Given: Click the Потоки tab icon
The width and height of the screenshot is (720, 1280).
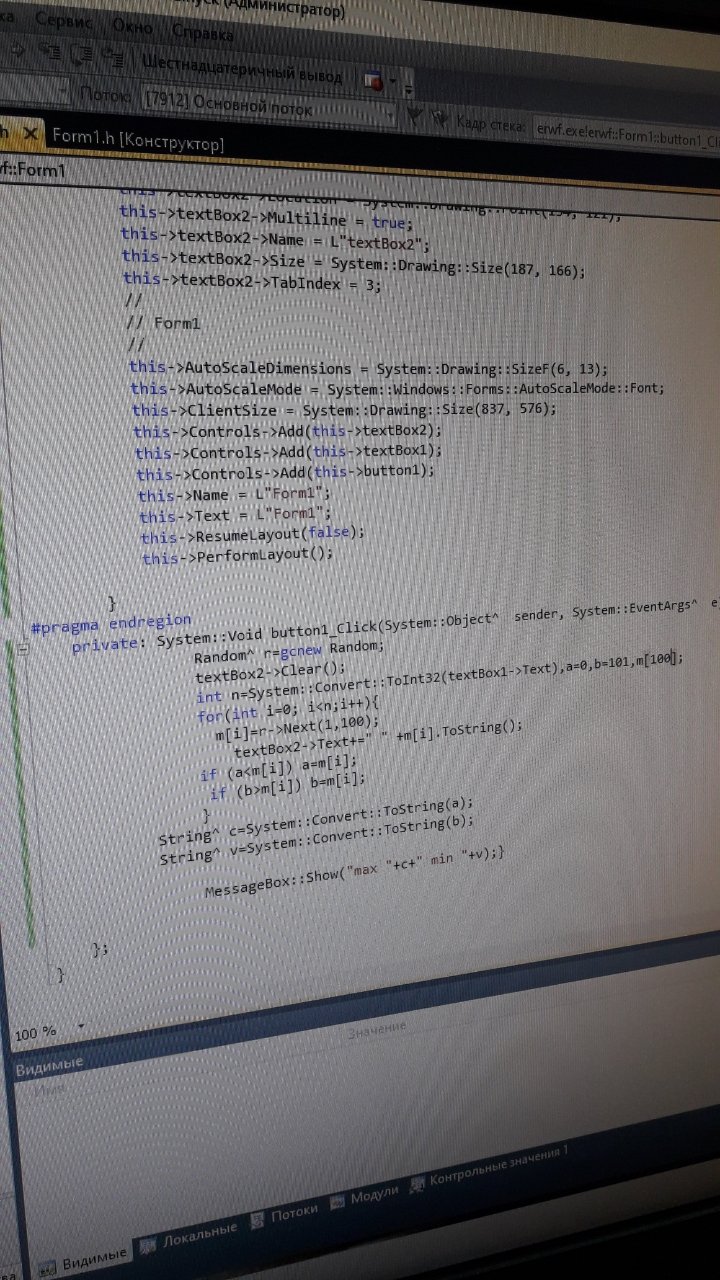Looking at the screenshot, I should [x=256, y=1220].
